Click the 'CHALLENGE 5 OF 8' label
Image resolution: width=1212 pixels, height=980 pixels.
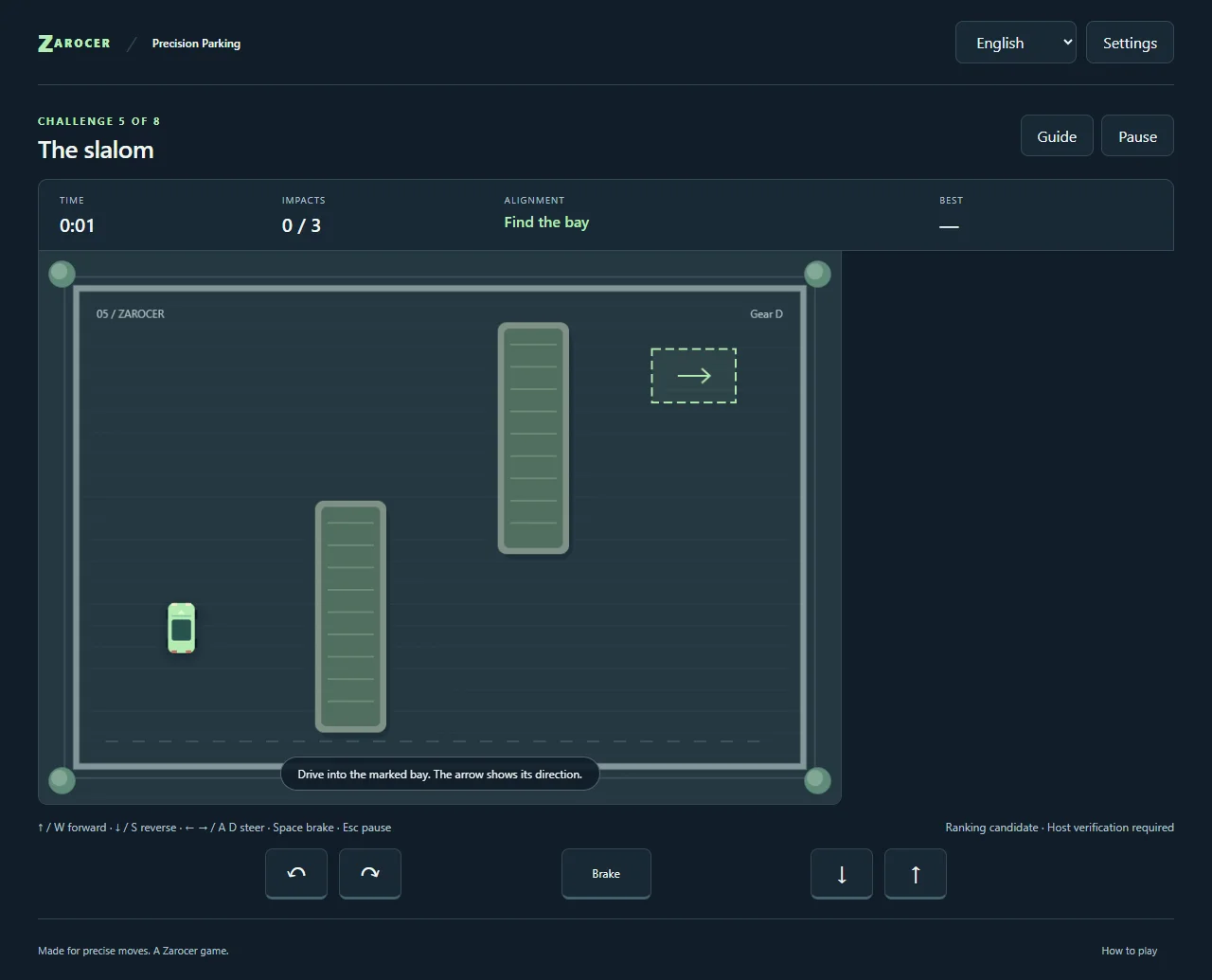pos(99,121)
